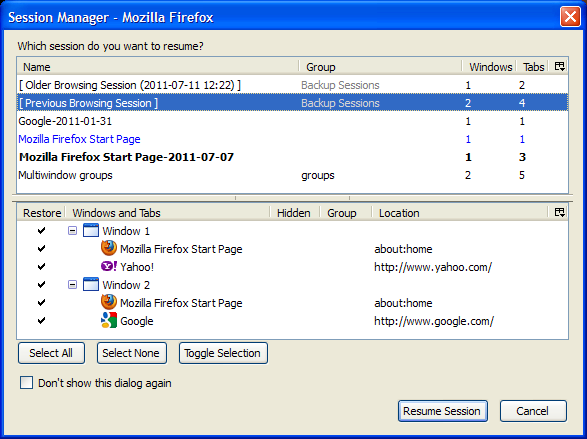
Task: Select Mozilla Firefox Start Page-2011-07-07 session
Action: [x=292, y=157]
